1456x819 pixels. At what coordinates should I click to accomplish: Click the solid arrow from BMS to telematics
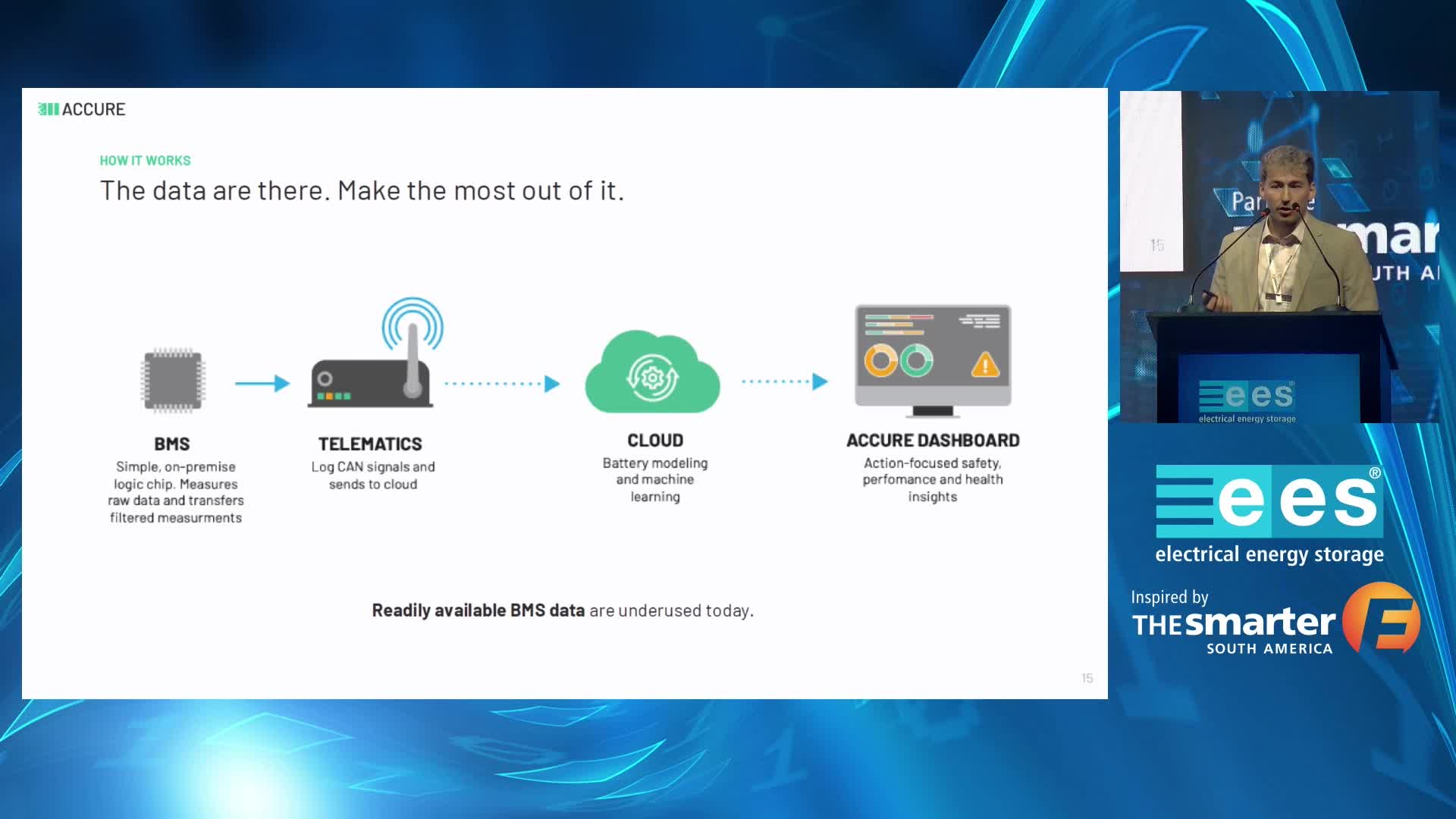pos(262,383)
